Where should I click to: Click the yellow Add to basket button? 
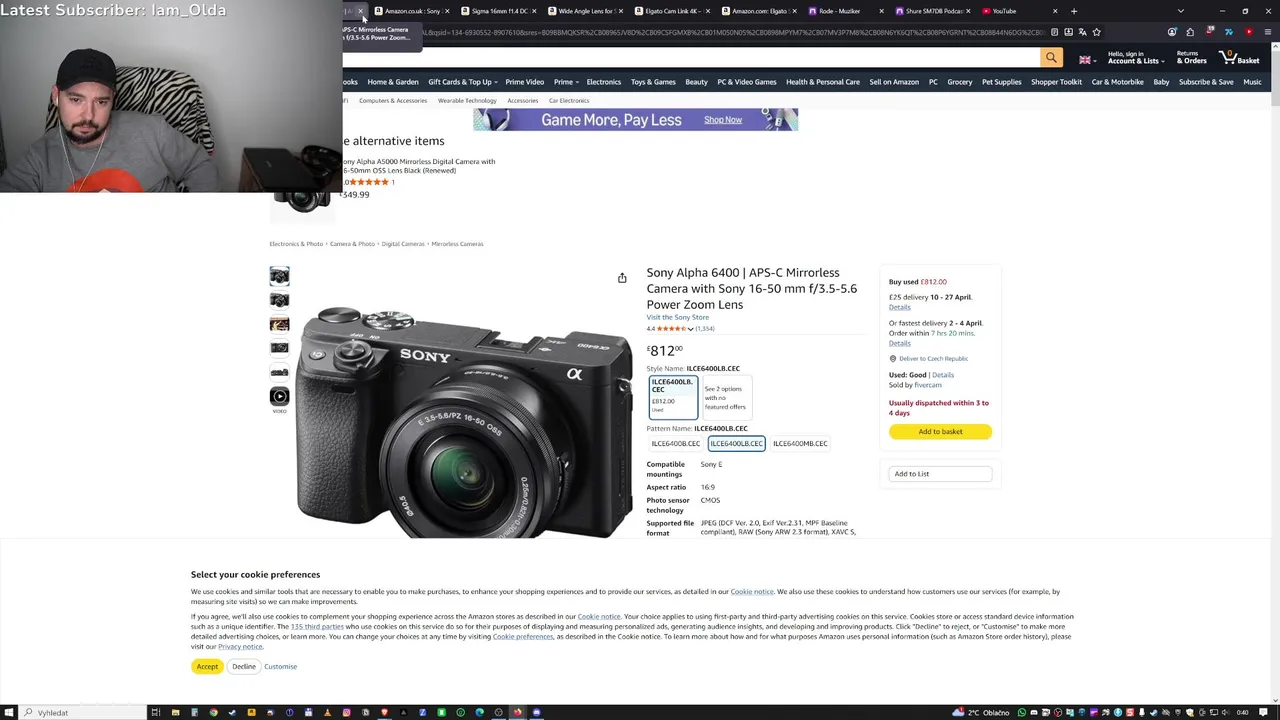[940, 432]
